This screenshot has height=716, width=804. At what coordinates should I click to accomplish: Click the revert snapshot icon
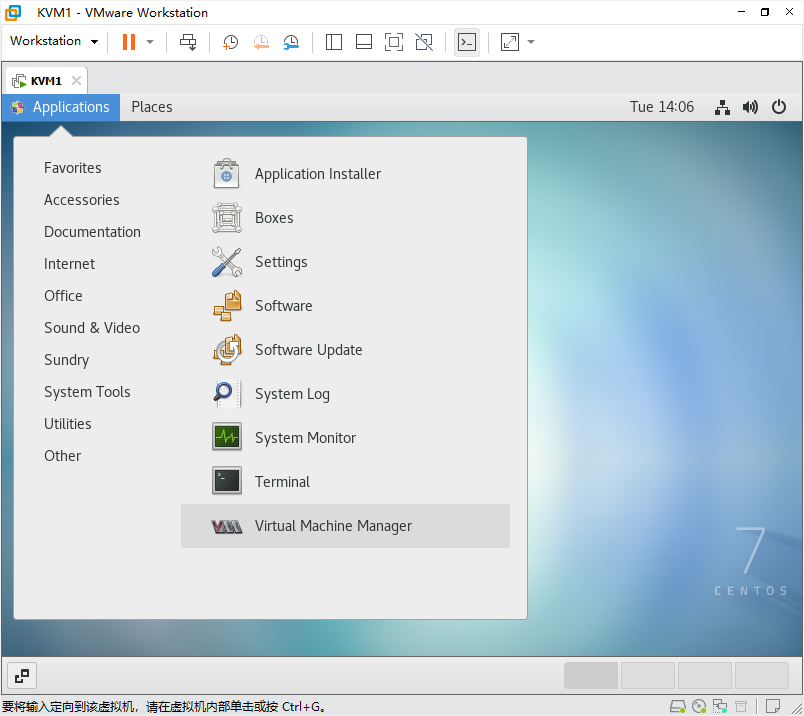261,42
